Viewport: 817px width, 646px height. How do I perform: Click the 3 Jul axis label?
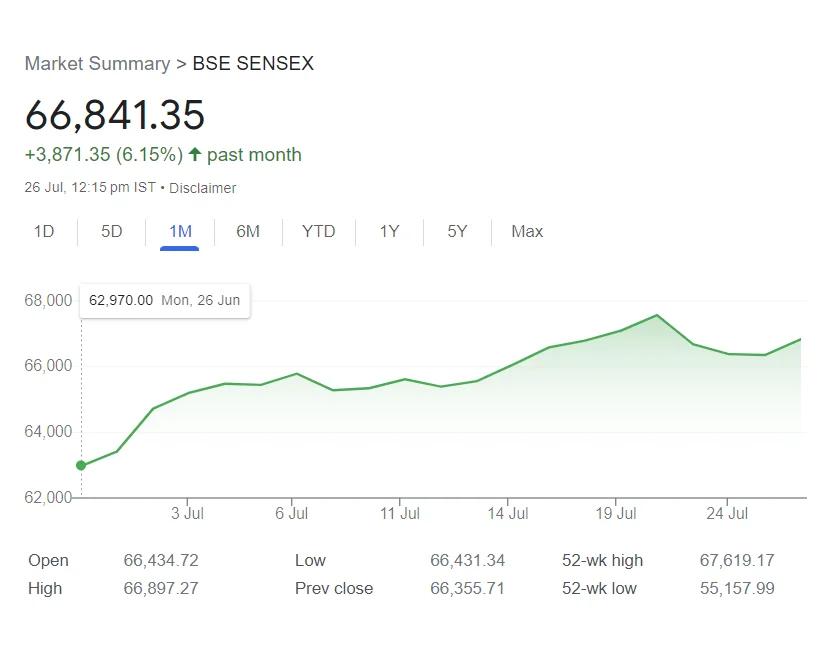[188, 513]
